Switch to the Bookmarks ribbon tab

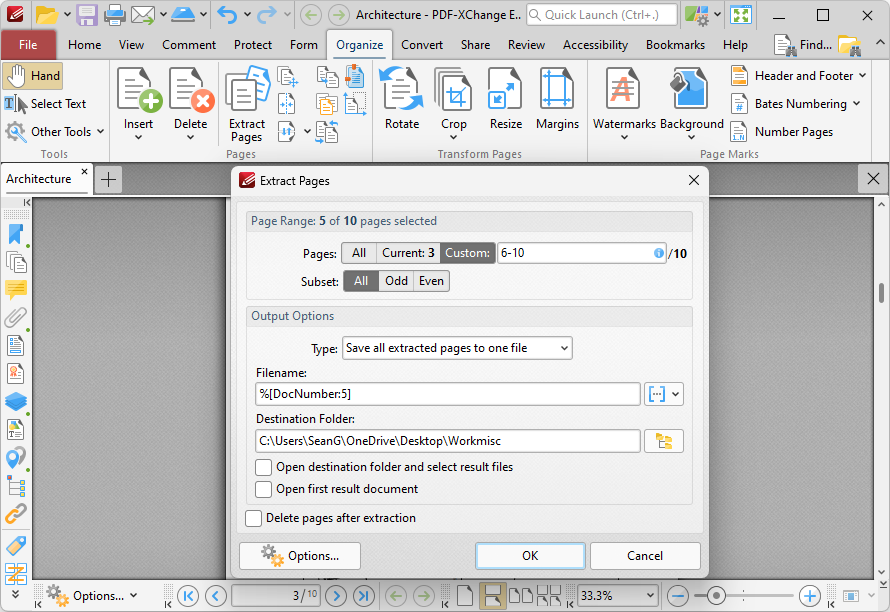[675, 45]
